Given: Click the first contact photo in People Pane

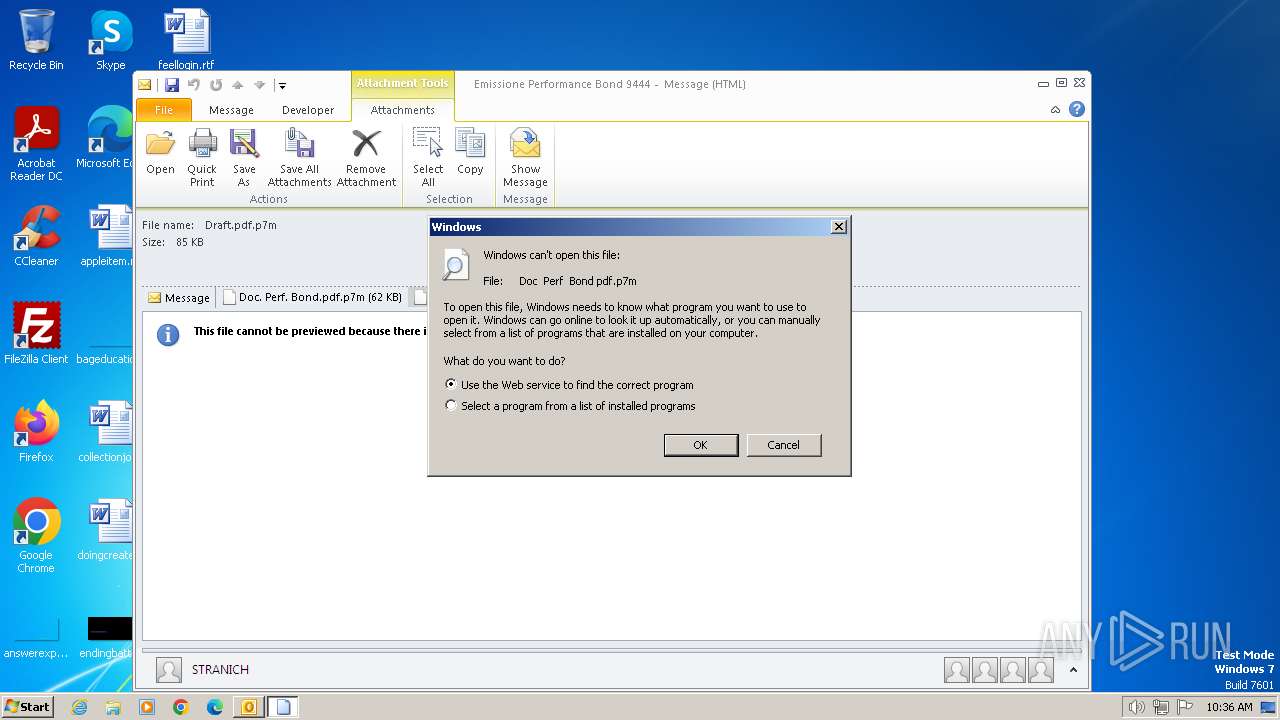Looking at the screenshot, I should coord(957,670).
